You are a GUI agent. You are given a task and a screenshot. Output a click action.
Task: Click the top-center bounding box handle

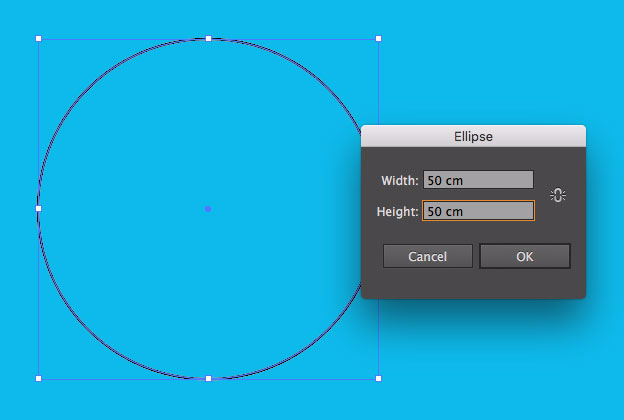point(208,39)
